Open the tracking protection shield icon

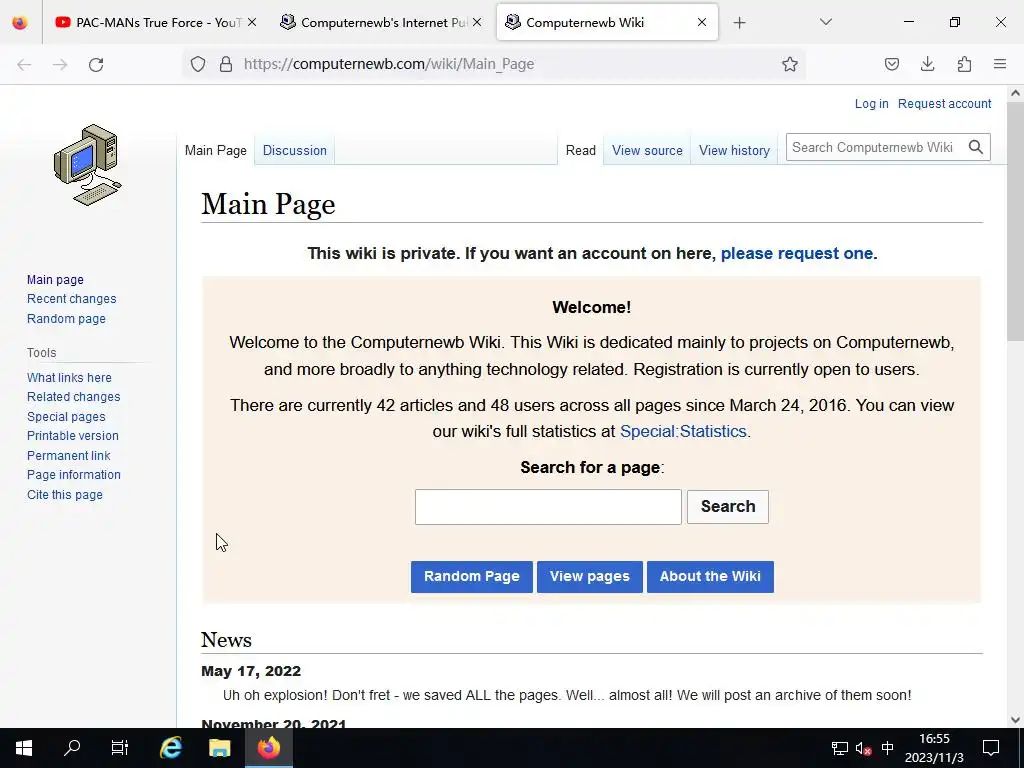tap(198, 64)
